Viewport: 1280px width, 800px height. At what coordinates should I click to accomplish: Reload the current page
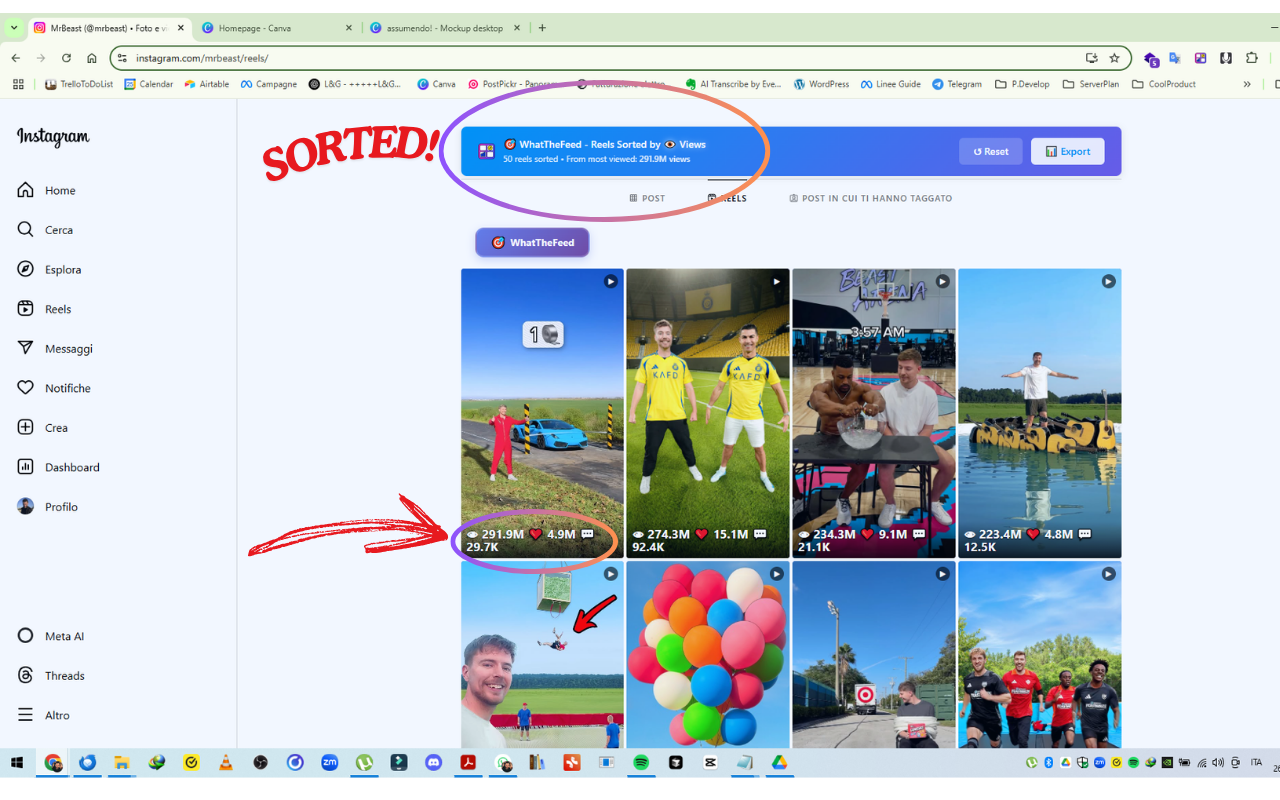66,58
